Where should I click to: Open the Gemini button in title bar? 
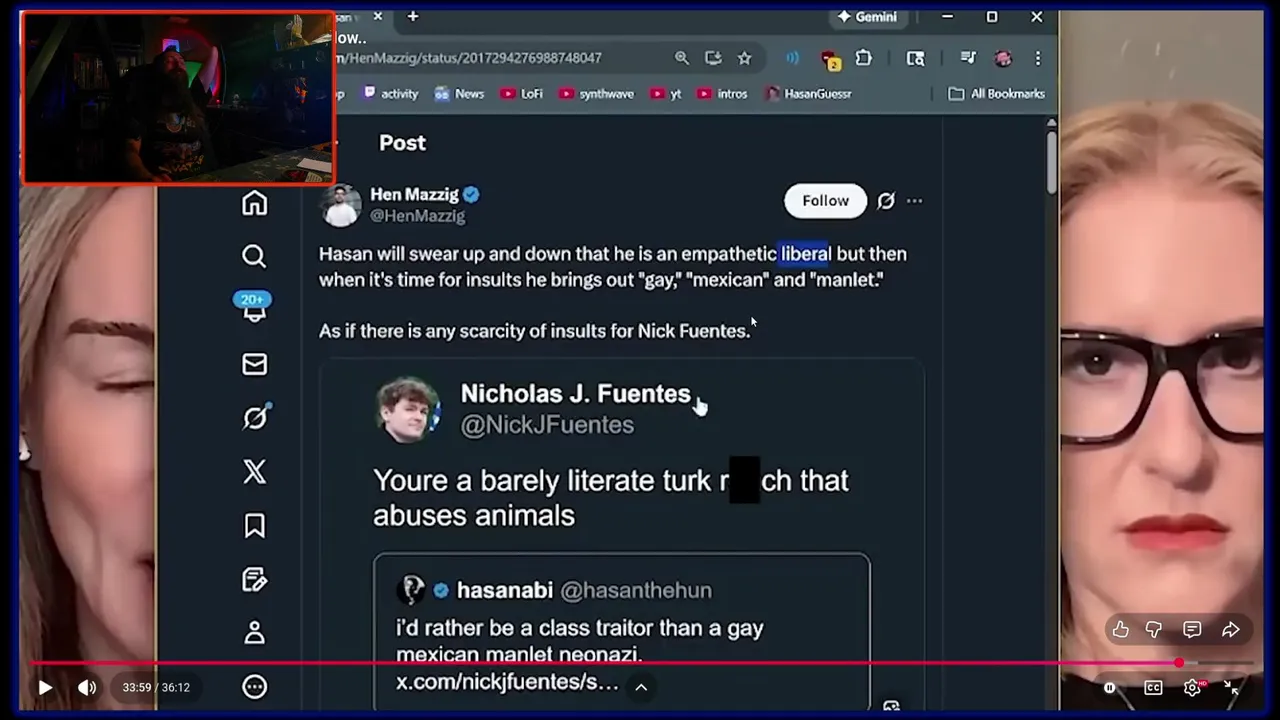(867, 17)
